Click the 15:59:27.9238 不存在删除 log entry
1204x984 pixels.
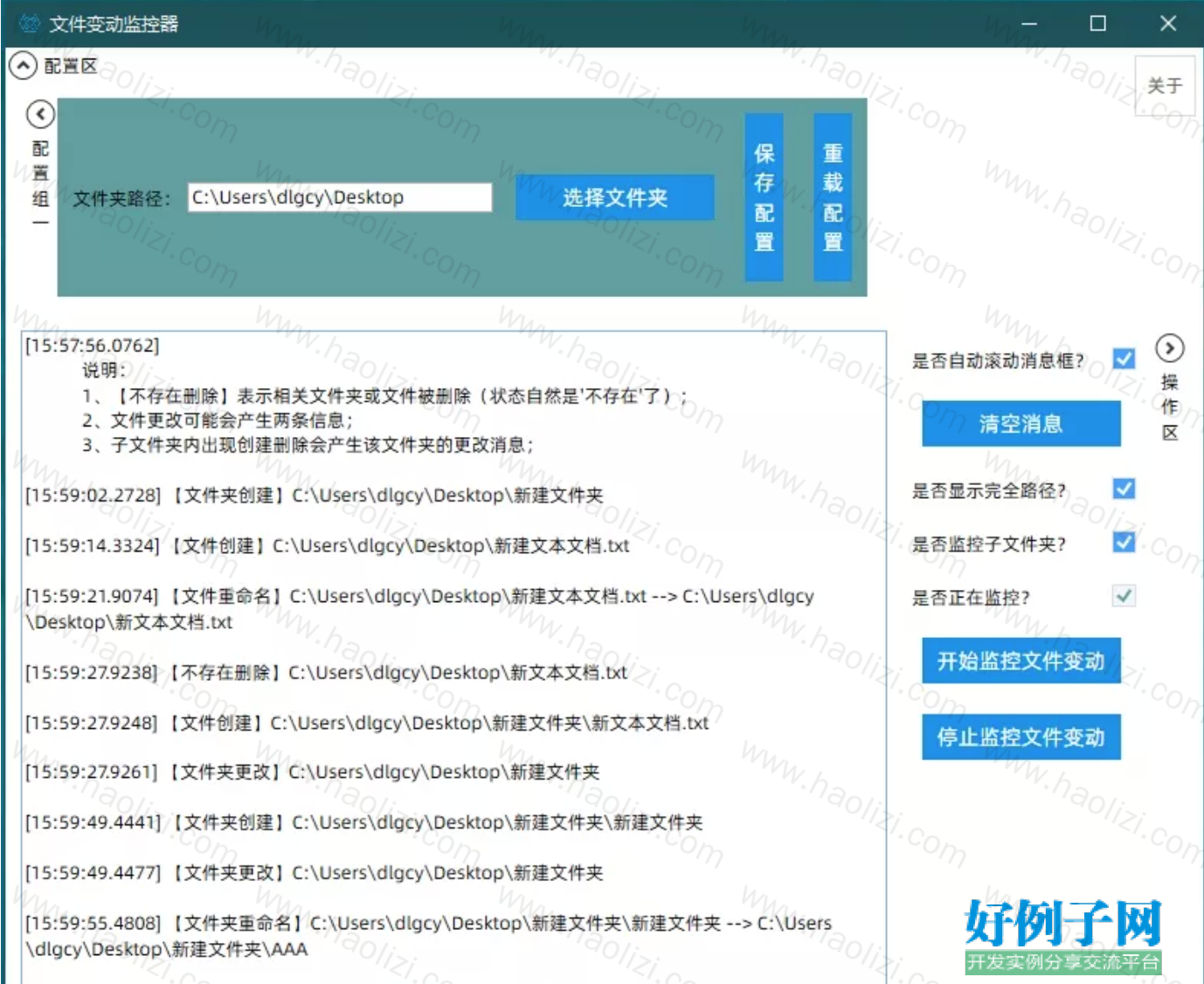click(x=326, y=673)
